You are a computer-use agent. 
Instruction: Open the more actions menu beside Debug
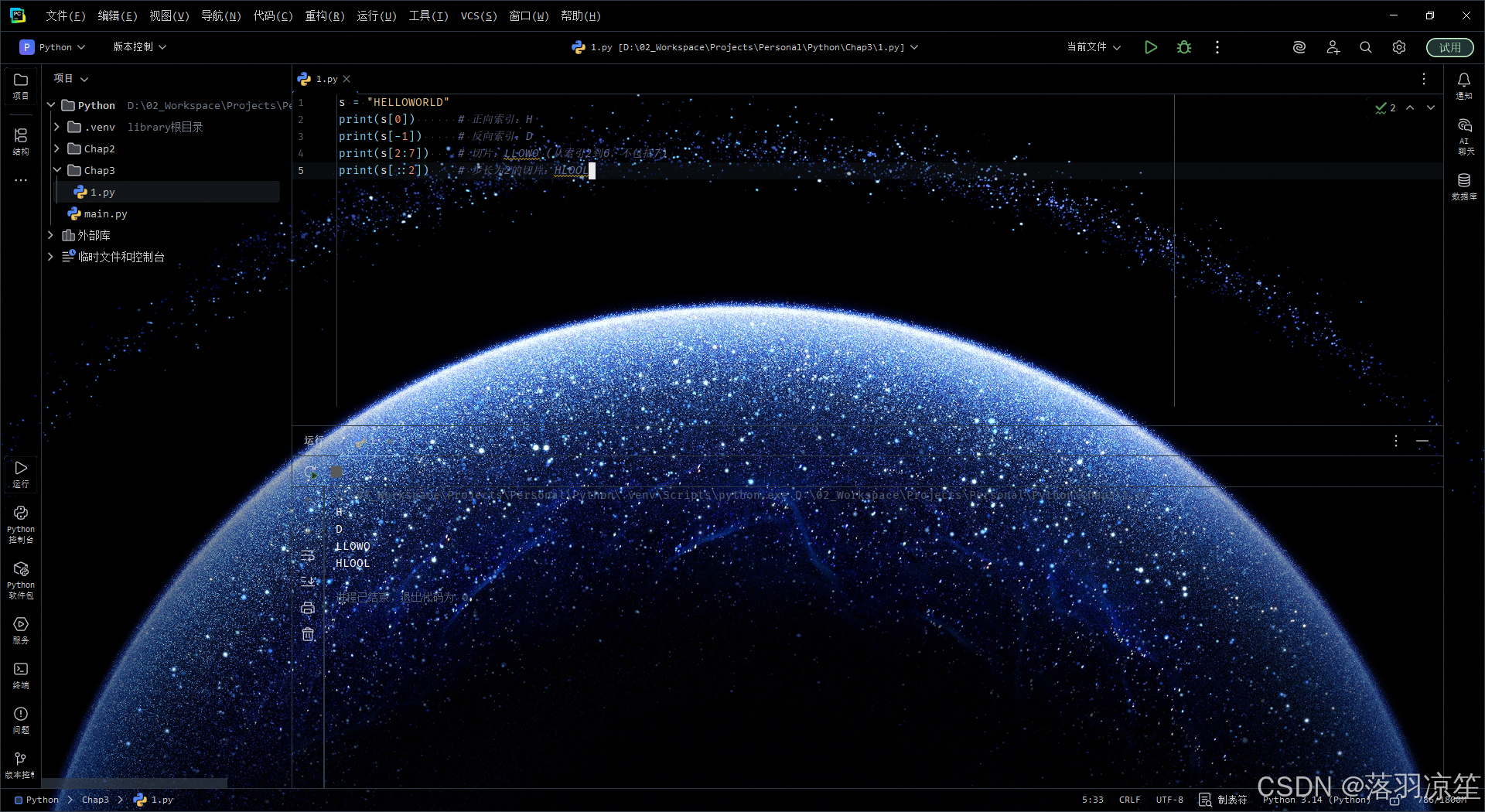coord(1217,47)
